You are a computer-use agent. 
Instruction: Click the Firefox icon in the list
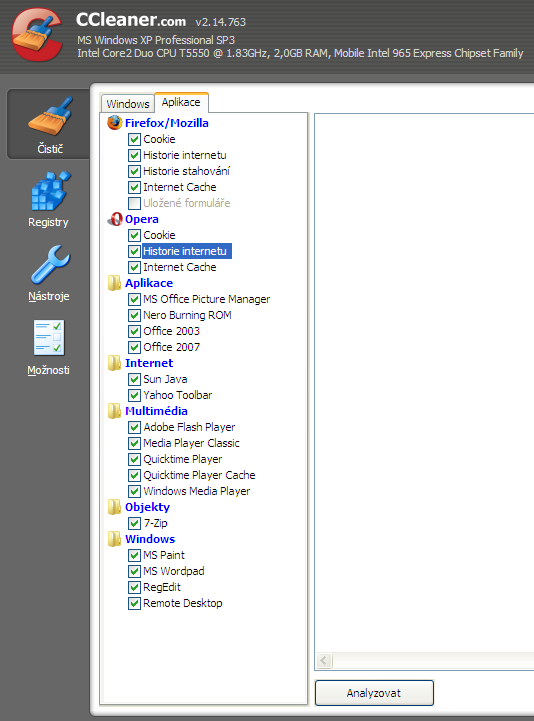click(x=115, y=123)
